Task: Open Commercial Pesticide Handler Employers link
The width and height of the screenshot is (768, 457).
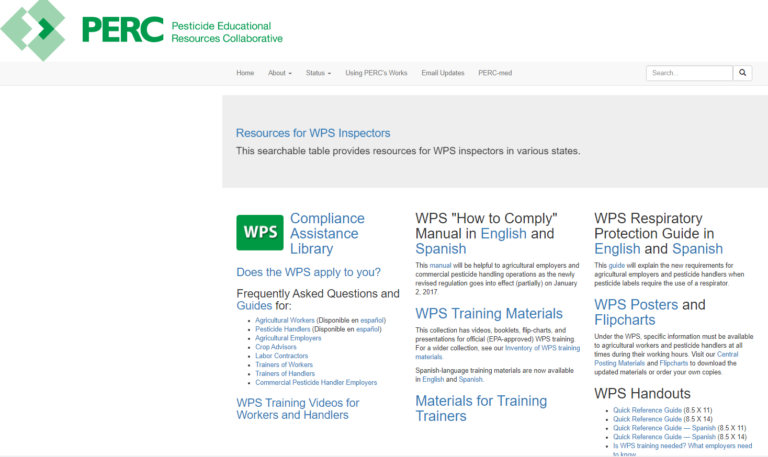Action: pyautogui.click(x=316, y=383)
